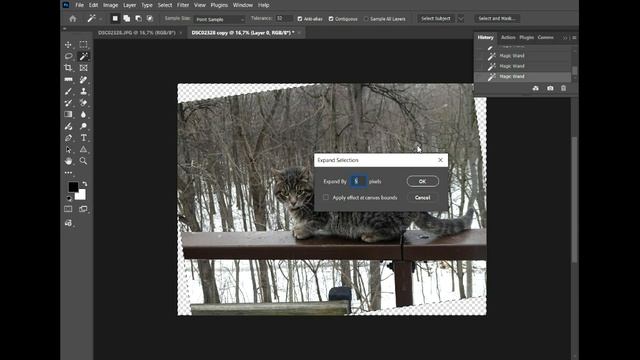640x360 pixels.
Task: Select the Rectangular Marquee tool
Action: coord(83,44)
